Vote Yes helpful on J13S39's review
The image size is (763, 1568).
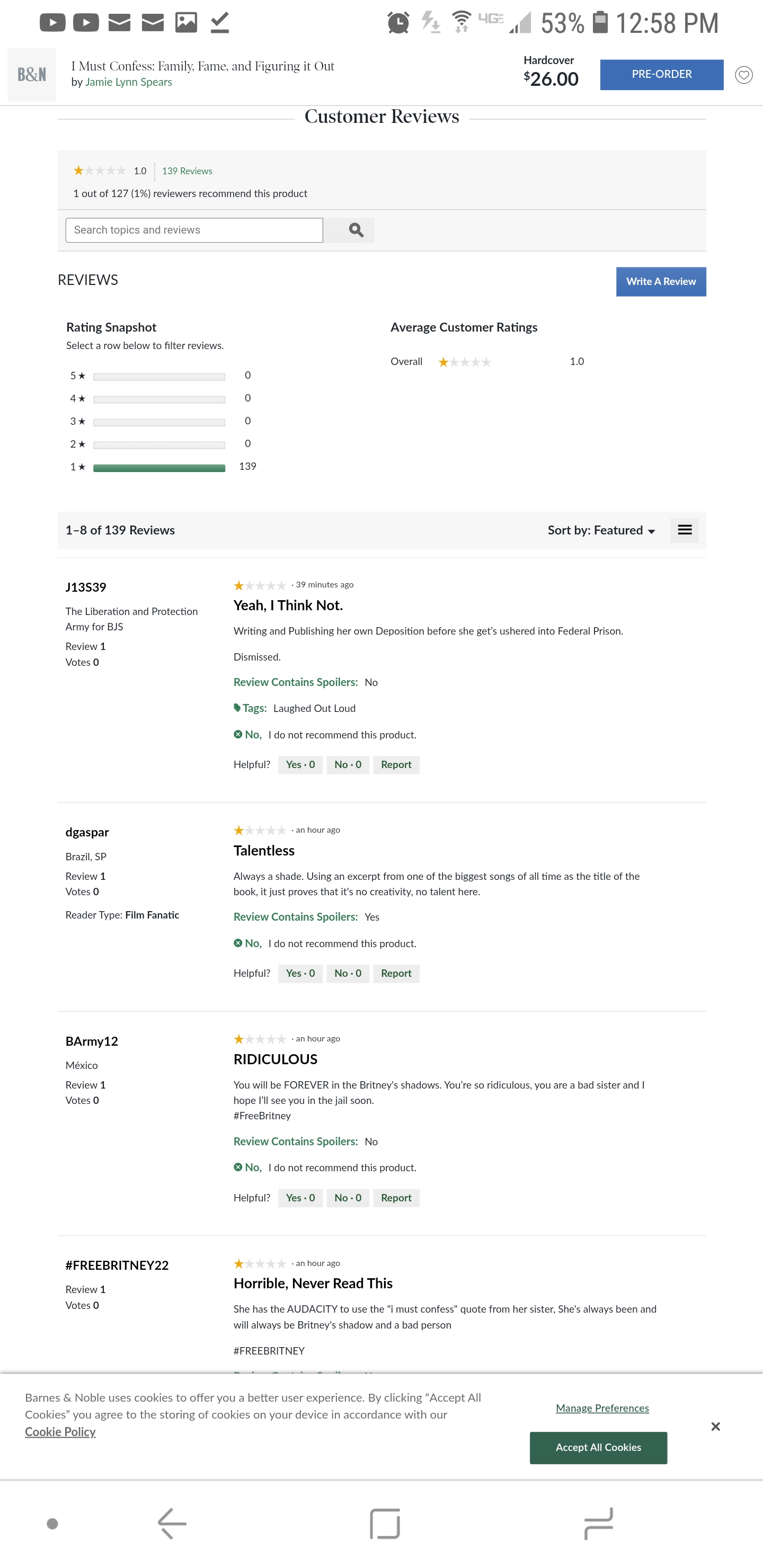(x=300, y=764)
